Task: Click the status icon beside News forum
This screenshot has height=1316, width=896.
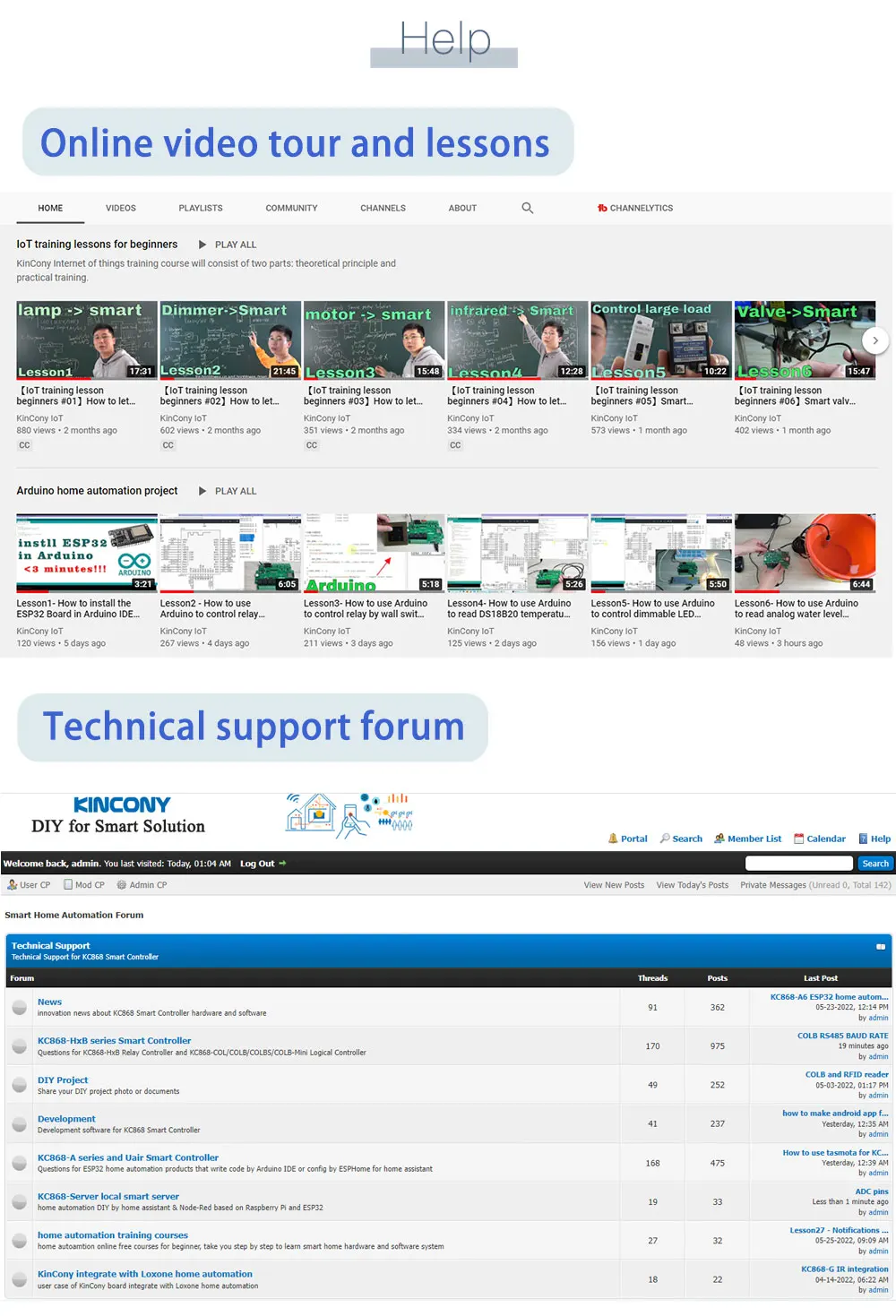Action: [x=19, y=1008]
